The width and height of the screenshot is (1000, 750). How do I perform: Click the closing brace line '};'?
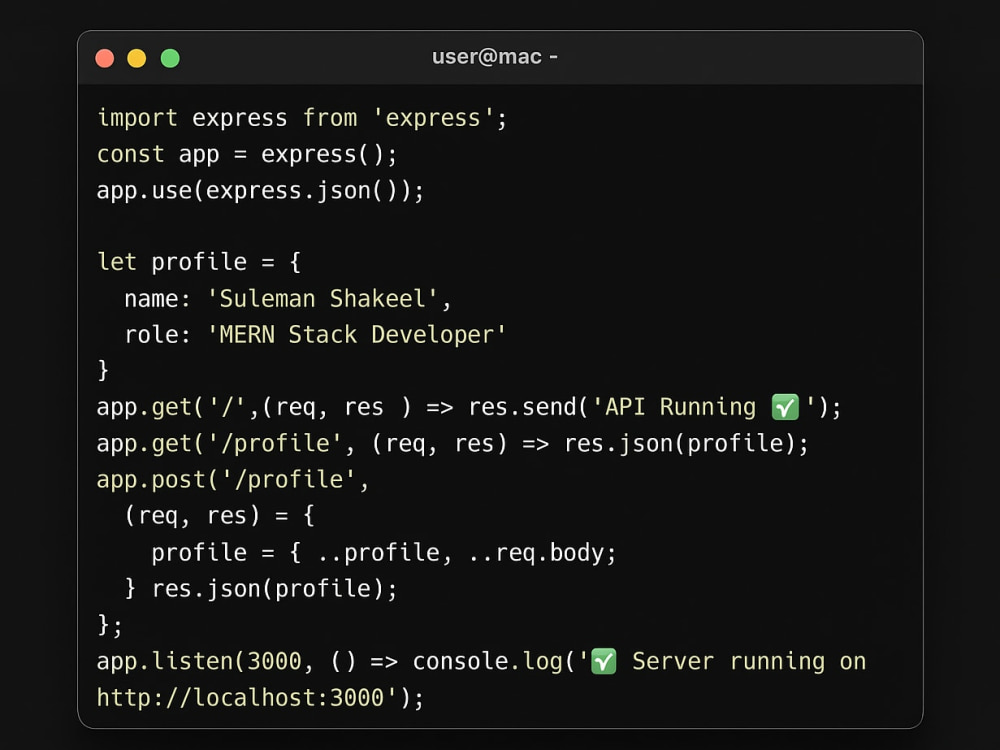[110, 625]
